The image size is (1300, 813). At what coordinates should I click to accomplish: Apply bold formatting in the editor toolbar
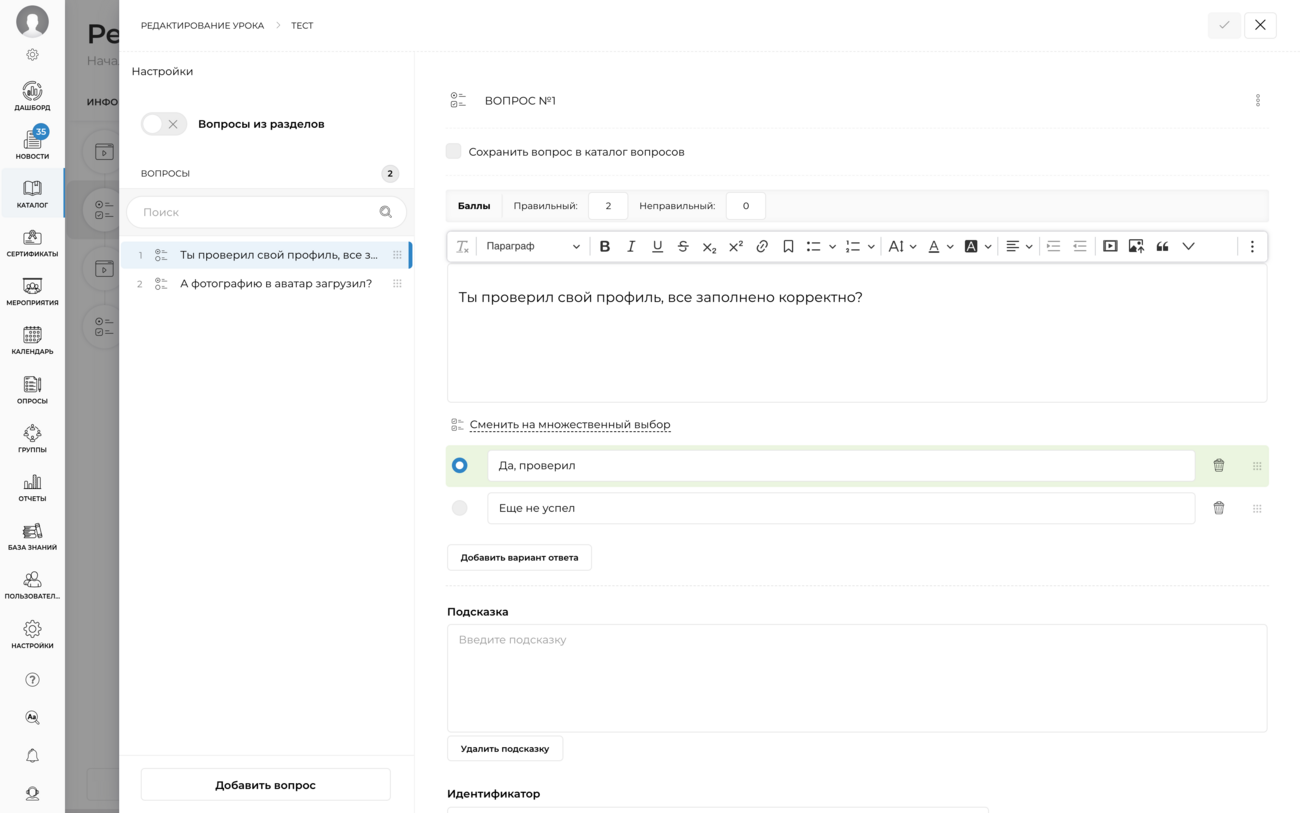click(x=604, y=246)
